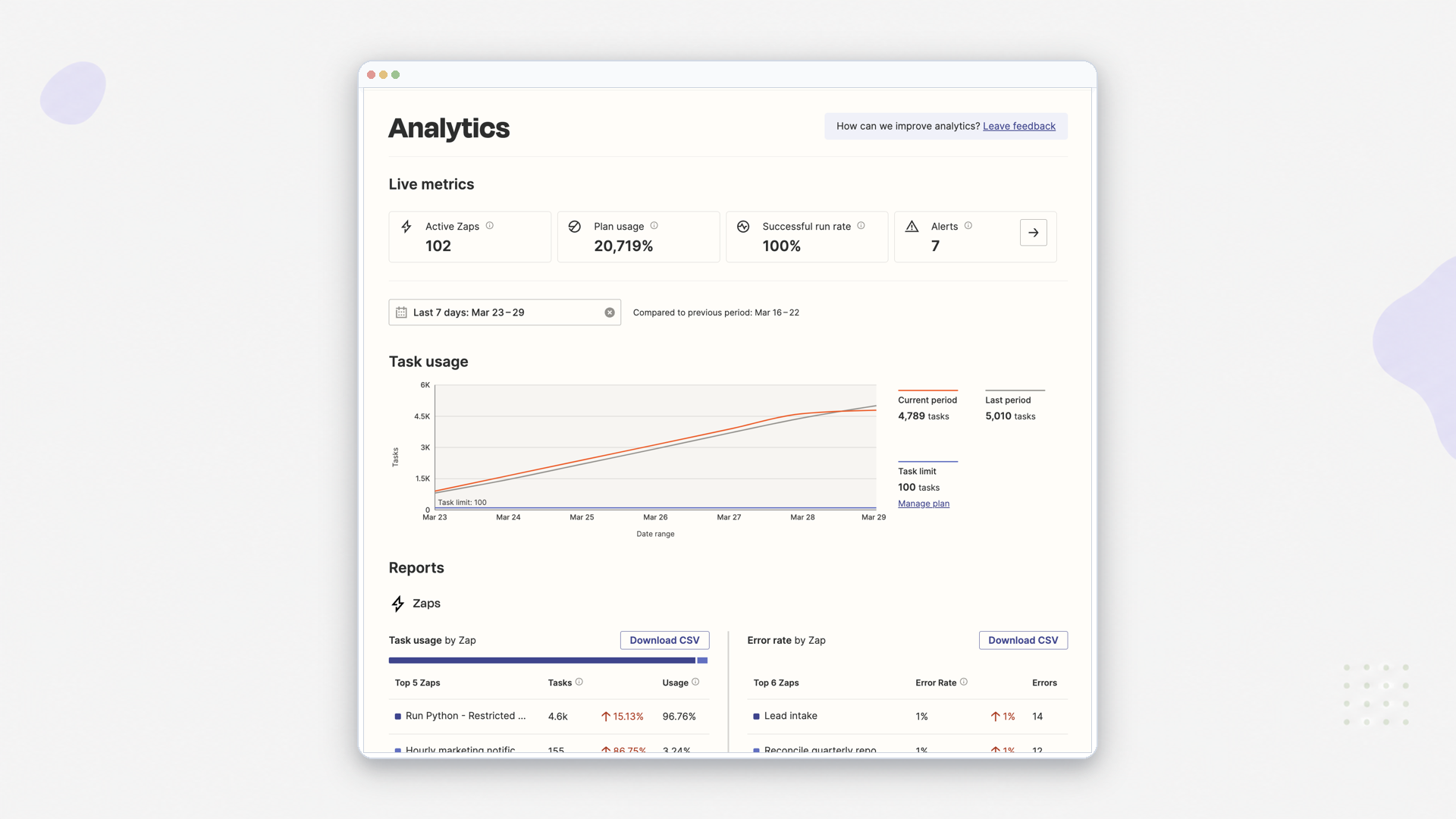Click the 20,719% plan usage value

623,246
